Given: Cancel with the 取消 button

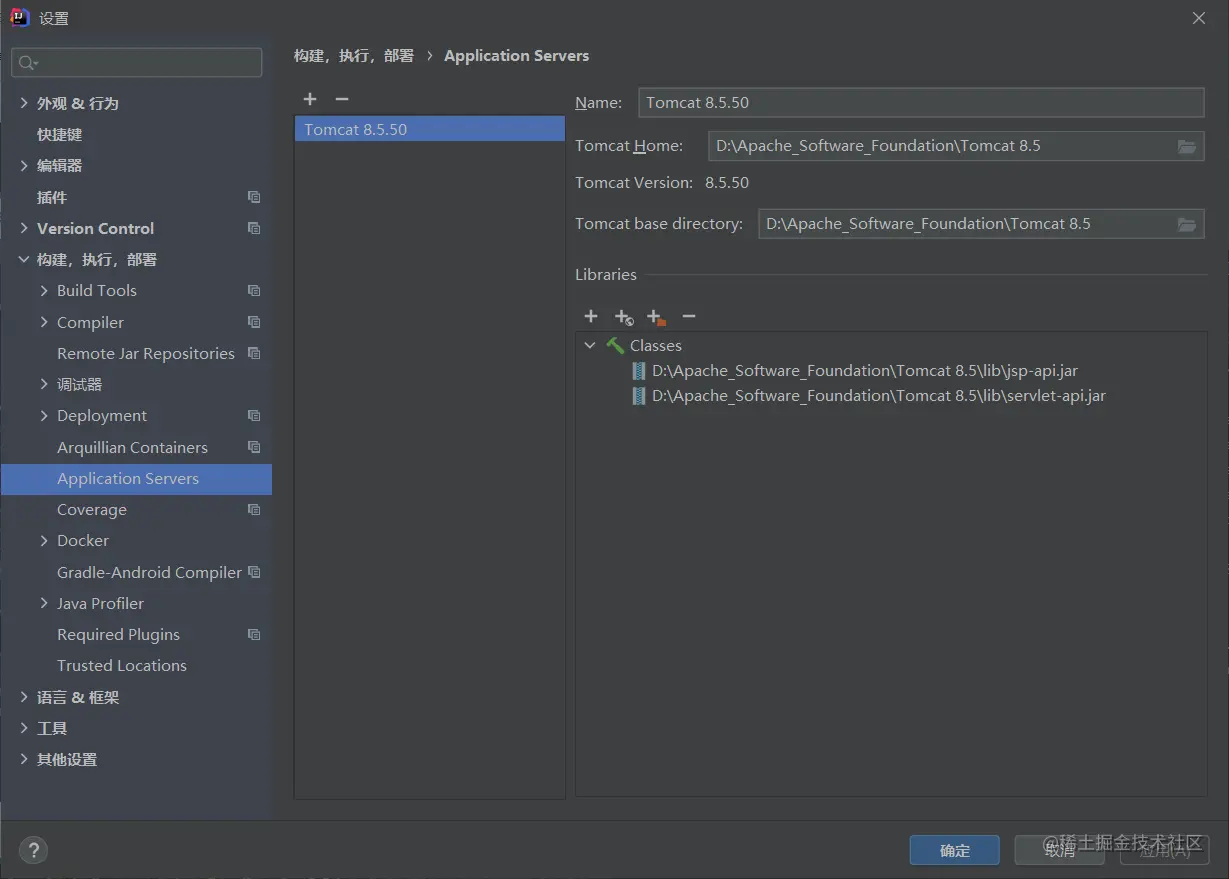Looking at the screenshot, I should (x=1059, y=850).
